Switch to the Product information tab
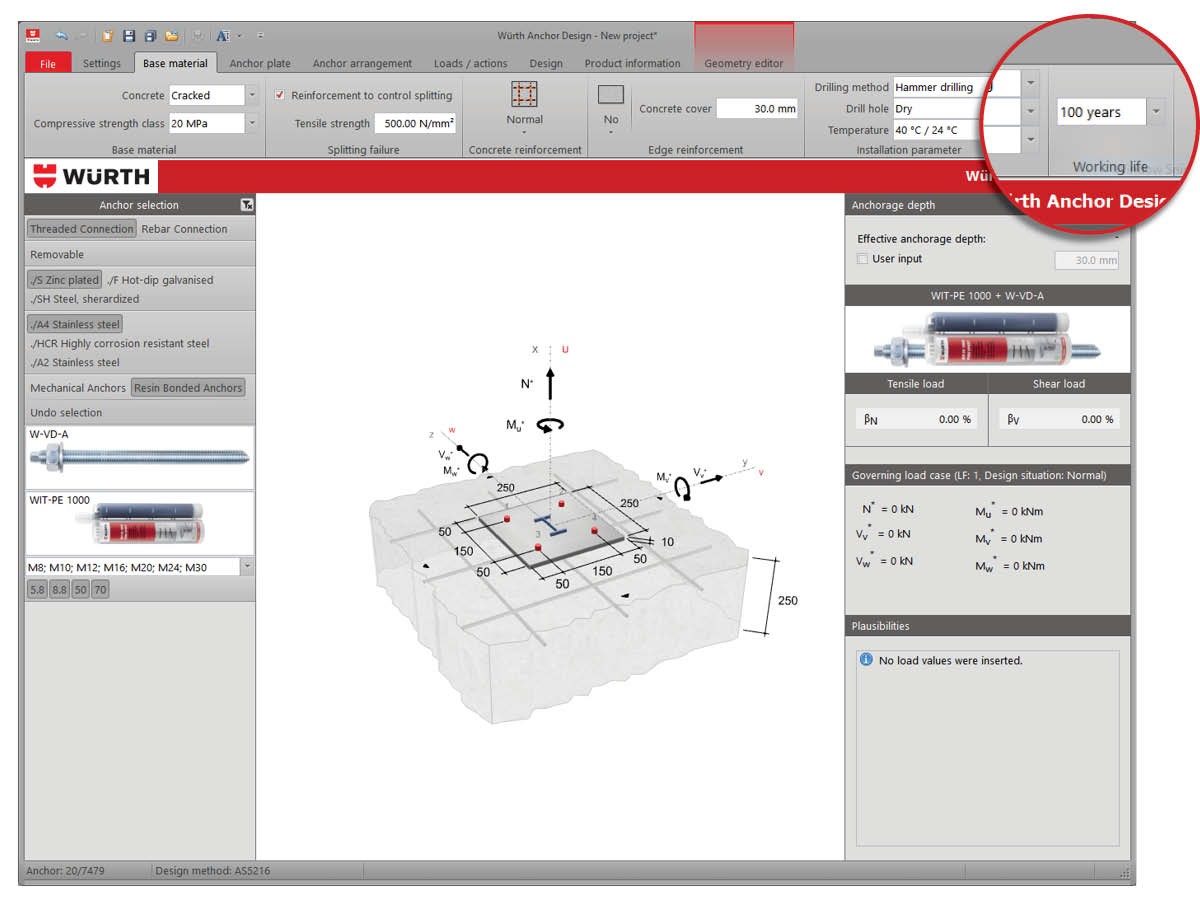 tap(632, 63)
